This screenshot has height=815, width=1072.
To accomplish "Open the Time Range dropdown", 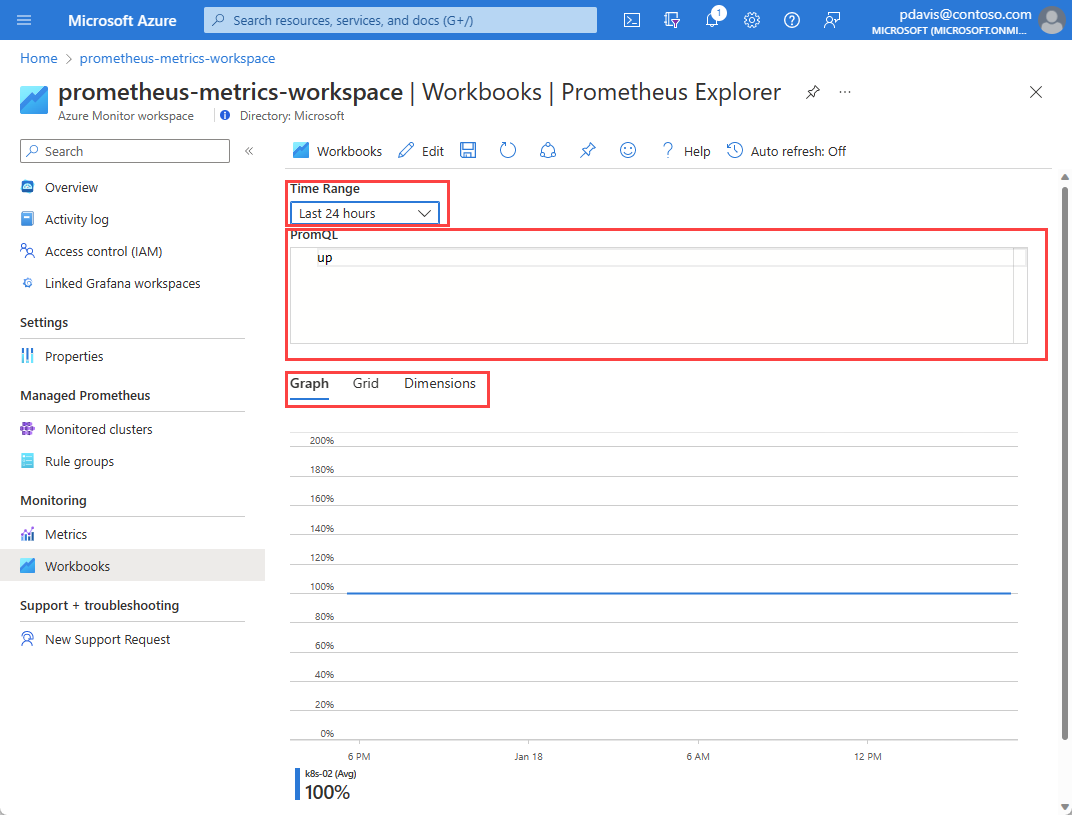I will pyautogui.click(x=365, y=213).
